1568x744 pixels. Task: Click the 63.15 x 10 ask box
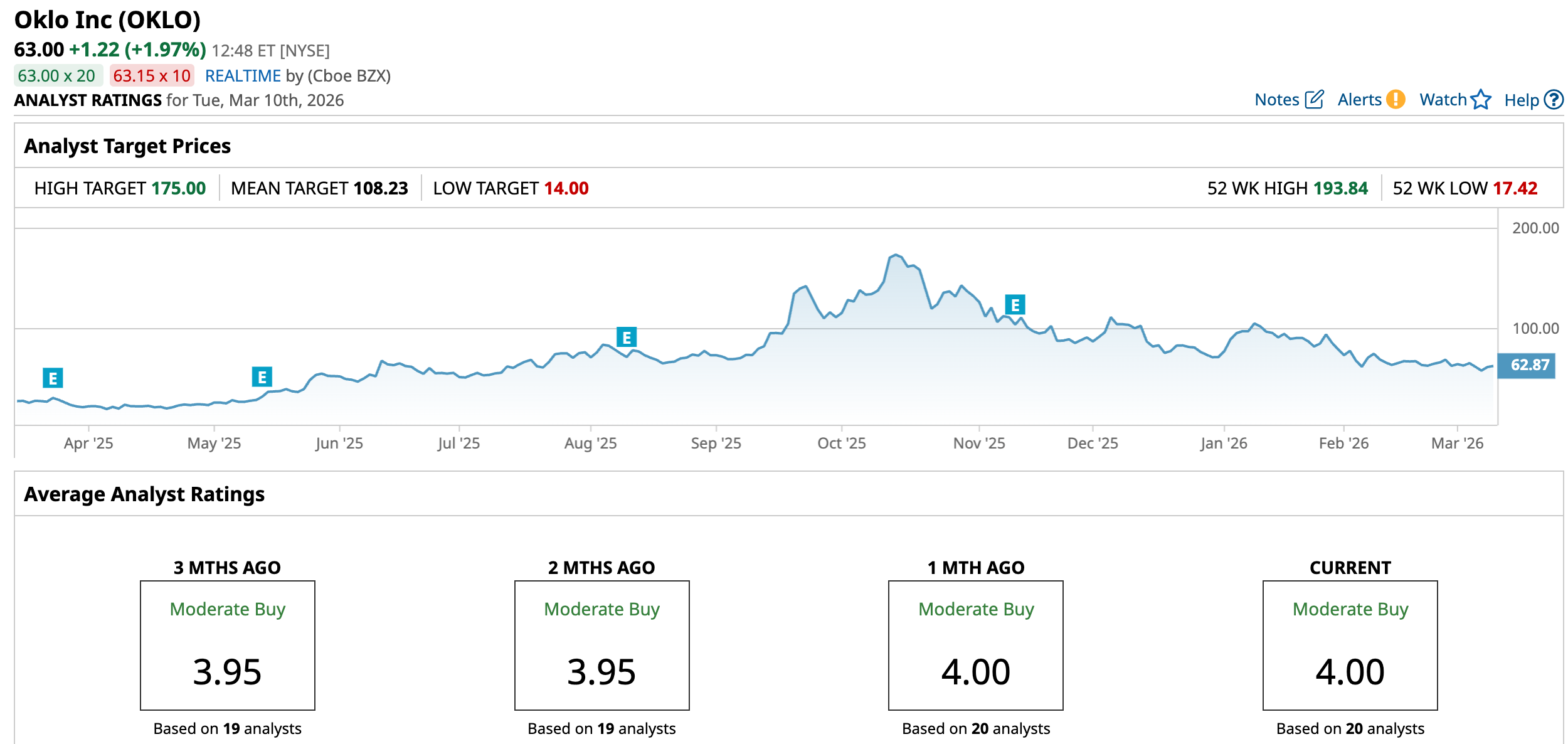(152, 76)
